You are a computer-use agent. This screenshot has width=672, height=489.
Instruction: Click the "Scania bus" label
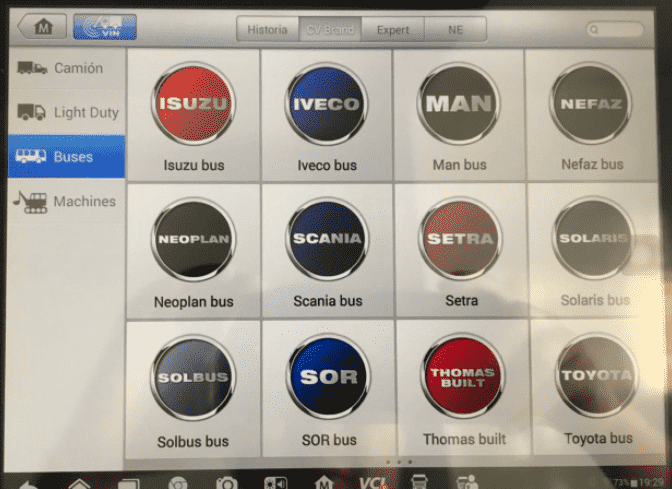tap(328, 301)
